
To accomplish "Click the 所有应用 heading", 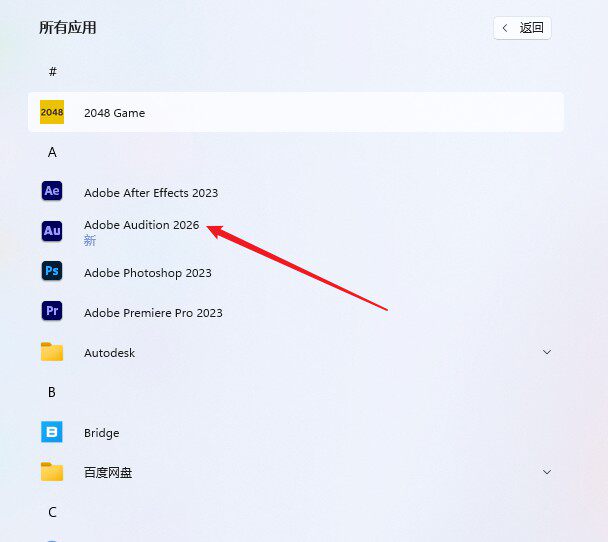I will tap(67, 28).
